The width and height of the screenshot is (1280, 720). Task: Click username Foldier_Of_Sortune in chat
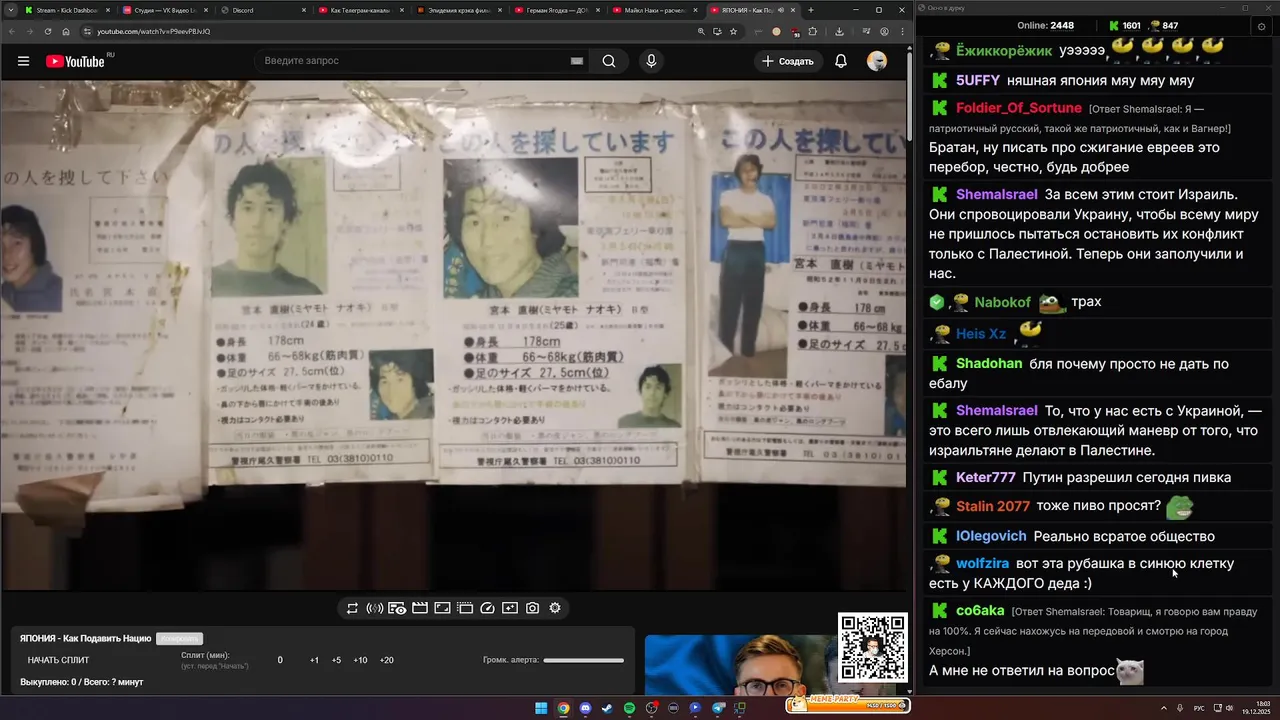1019,108
